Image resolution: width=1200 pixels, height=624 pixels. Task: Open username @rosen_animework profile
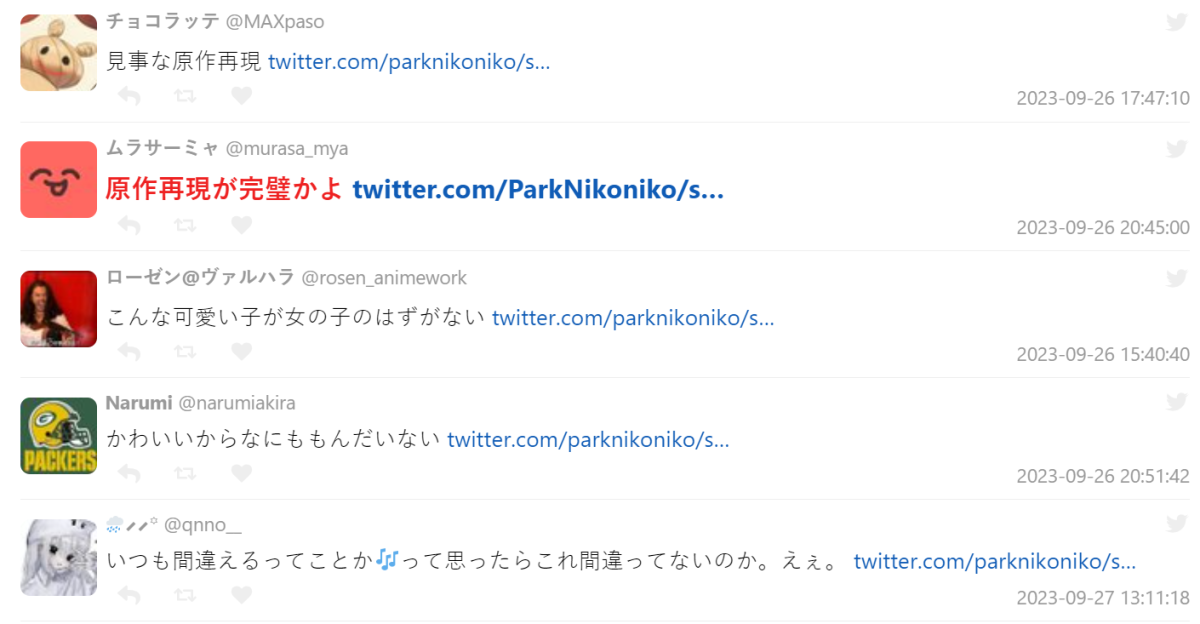click(x=384, y=277)
